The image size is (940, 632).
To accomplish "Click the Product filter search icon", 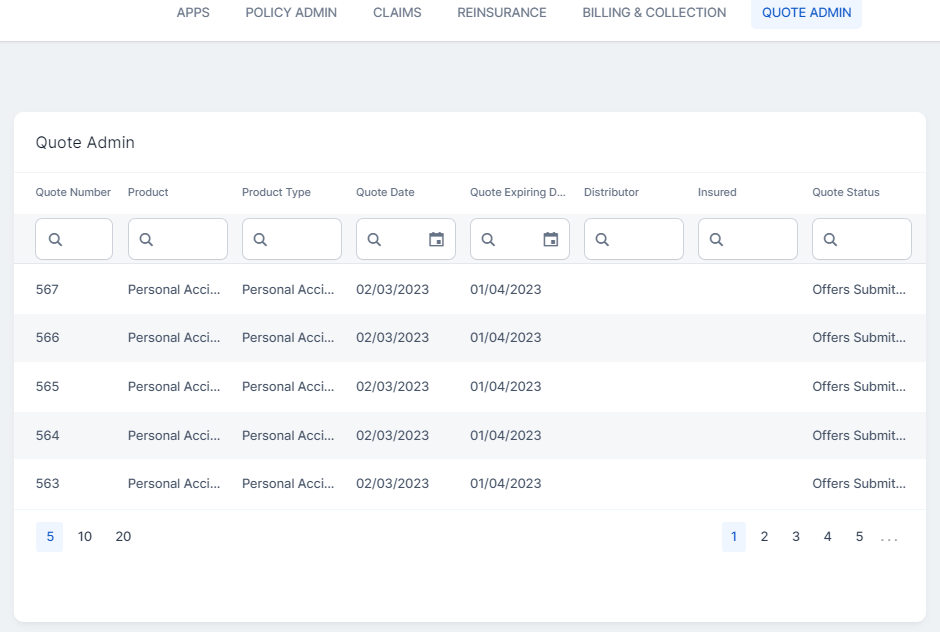I will point(146,240).
